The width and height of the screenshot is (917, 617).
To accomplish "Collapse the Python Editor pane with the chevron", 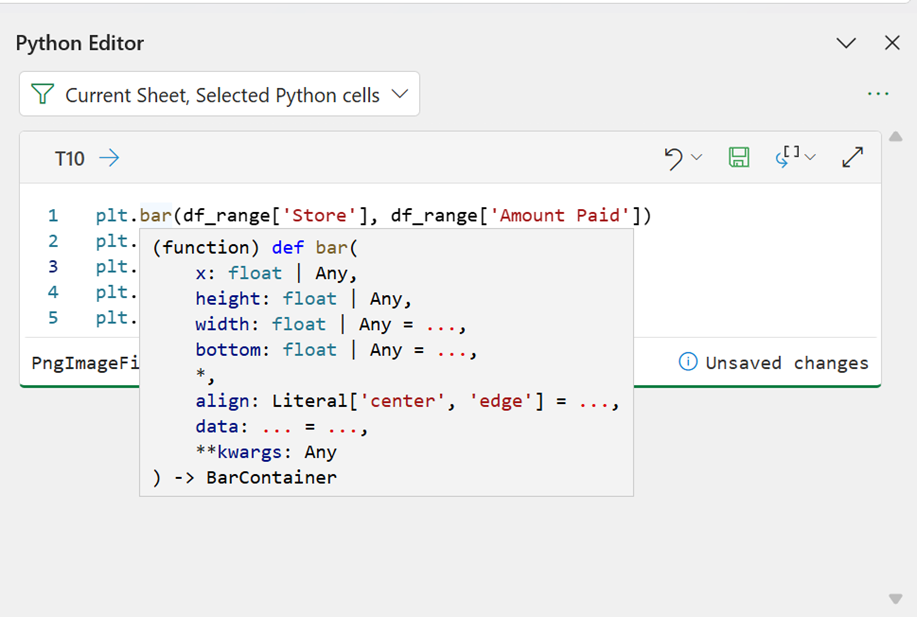I will [846, 43].
